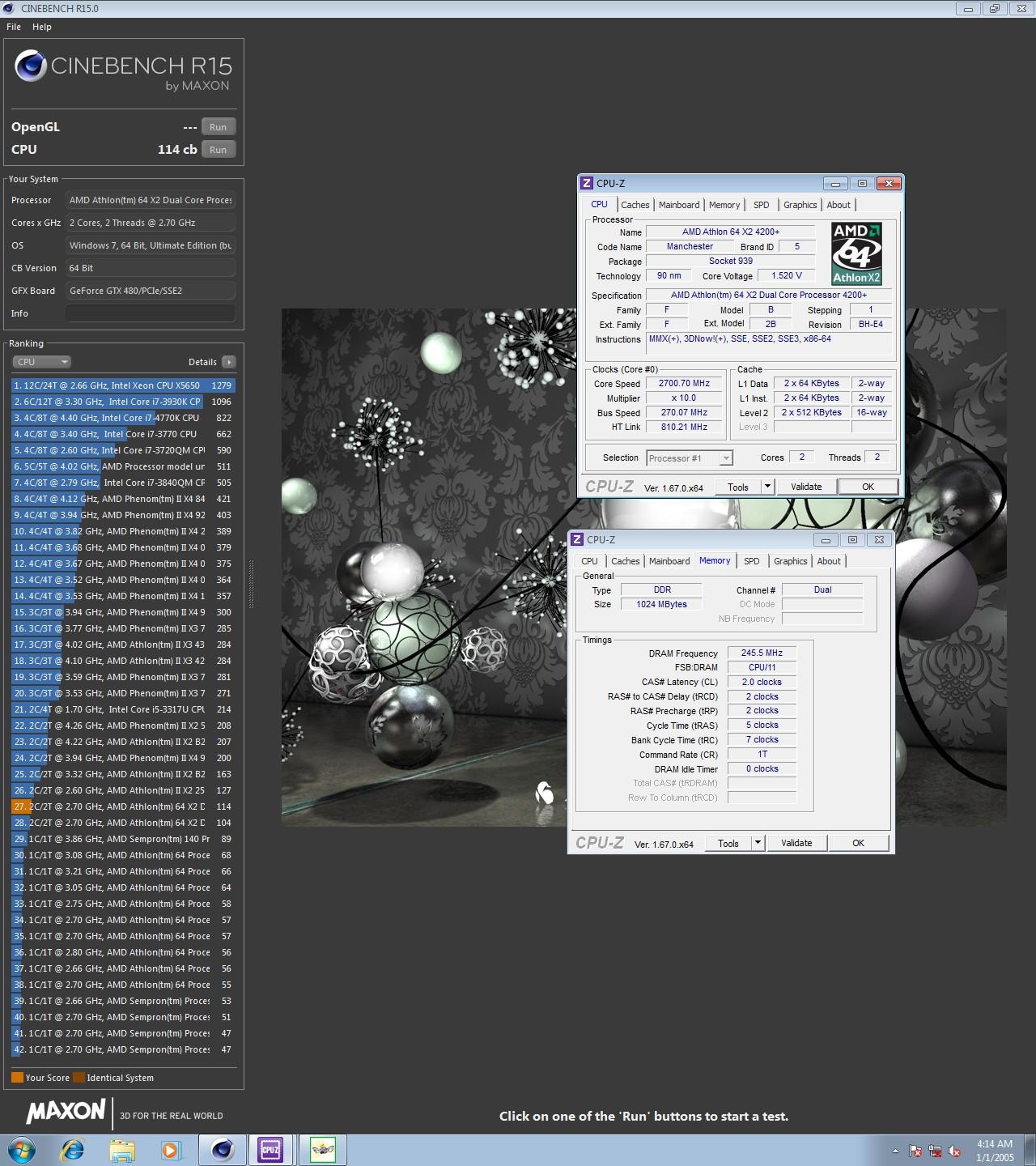Viewport: 1036px width, 1166px height.
Task: Click Tools button in lower CPU-Z
Action: 728,843
